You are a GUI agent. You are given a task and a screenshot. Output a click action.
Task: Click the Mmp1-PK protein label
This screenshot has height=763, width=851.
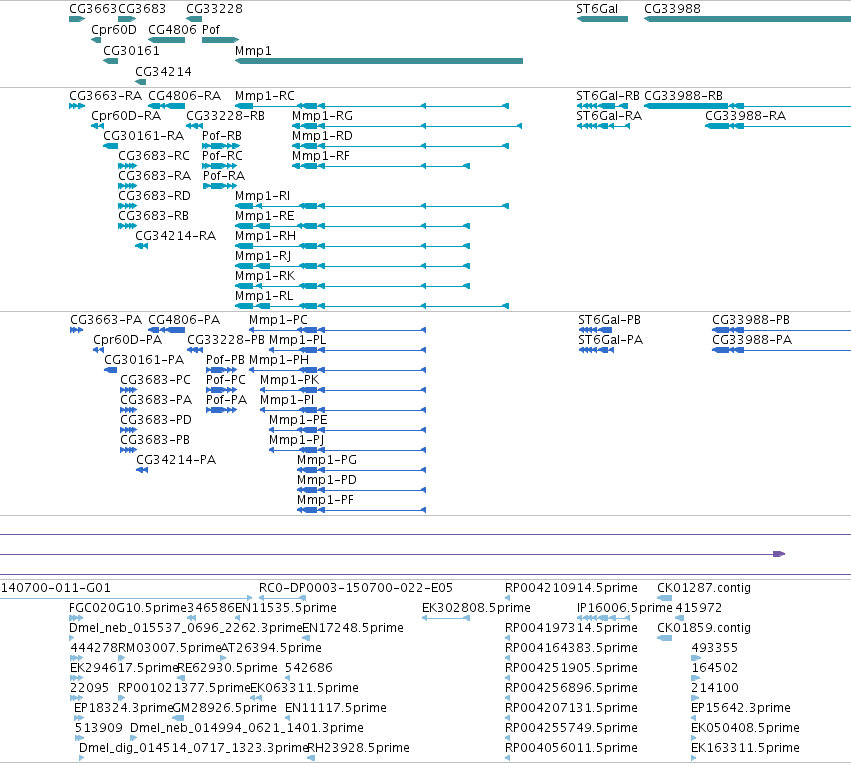click(x=289, y=380)
